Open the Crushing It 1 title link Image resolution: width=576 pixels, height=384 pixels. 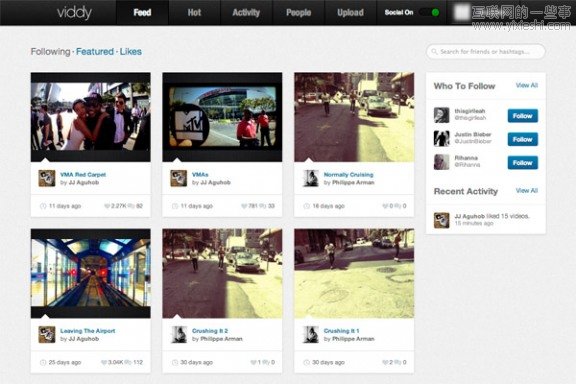[341, 331]
